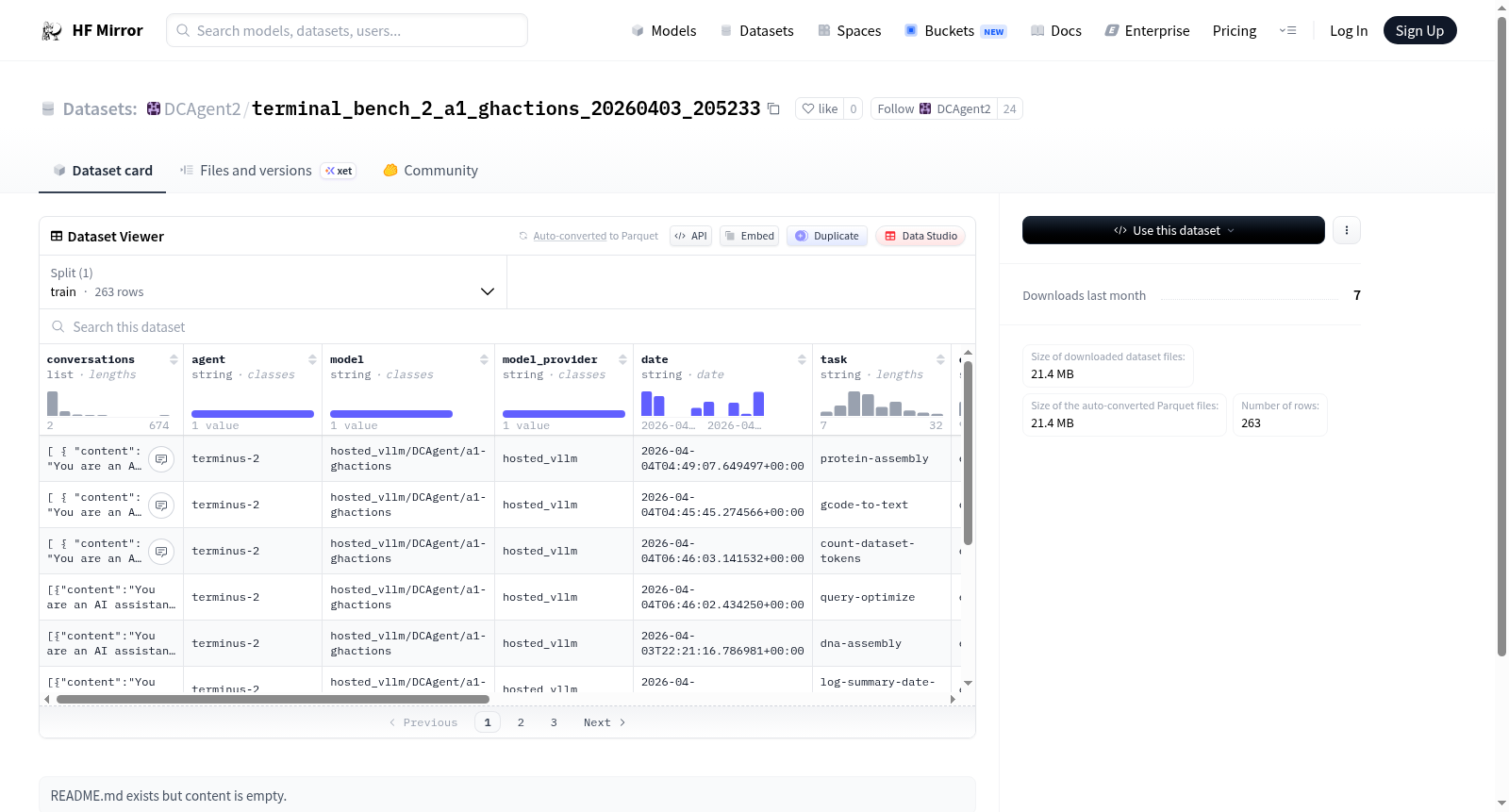
Task: Click the task lengths histogram
Action: 882,404
